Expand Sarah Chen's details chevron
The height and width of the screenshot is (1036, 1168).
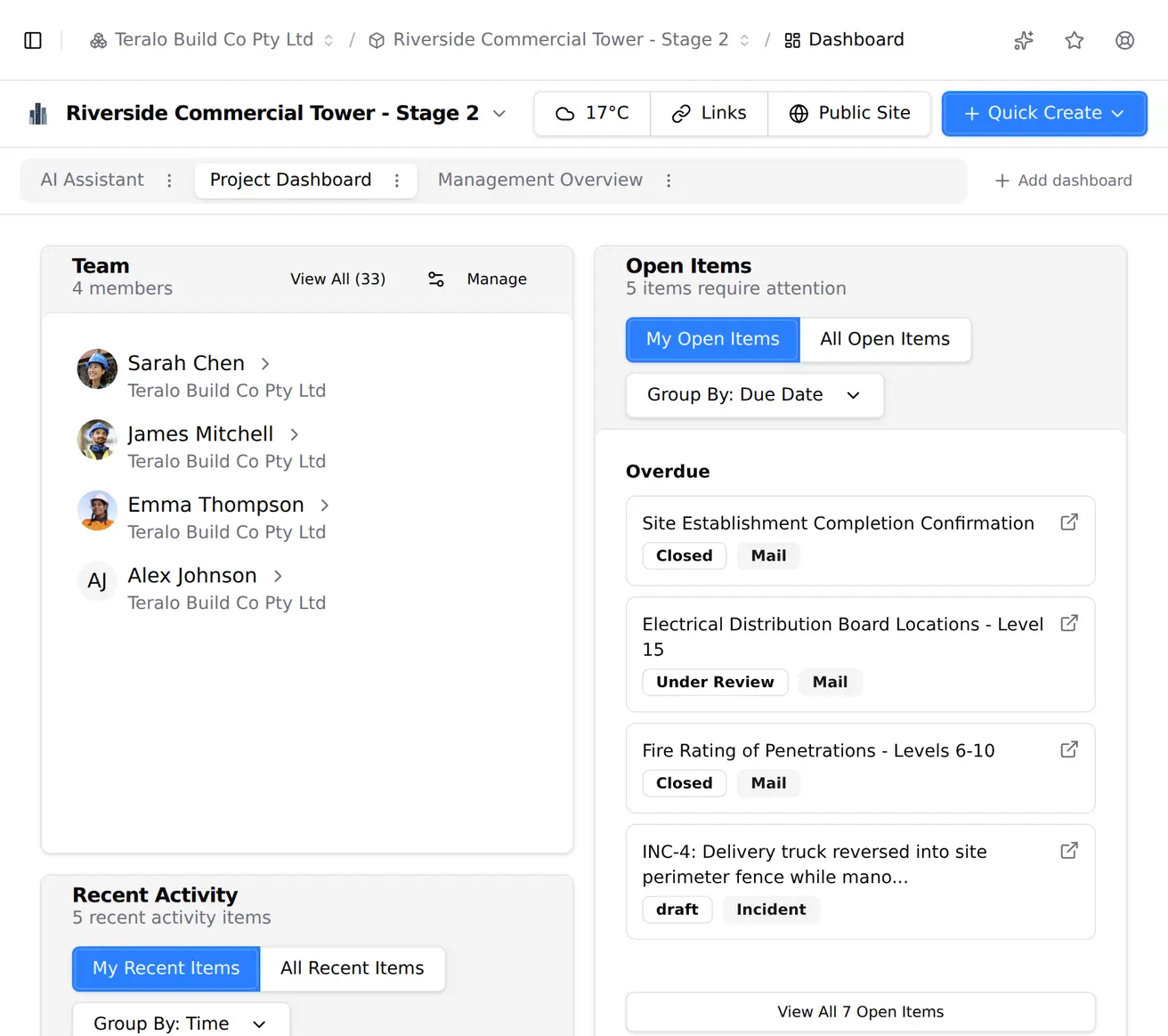click(265, 364)
